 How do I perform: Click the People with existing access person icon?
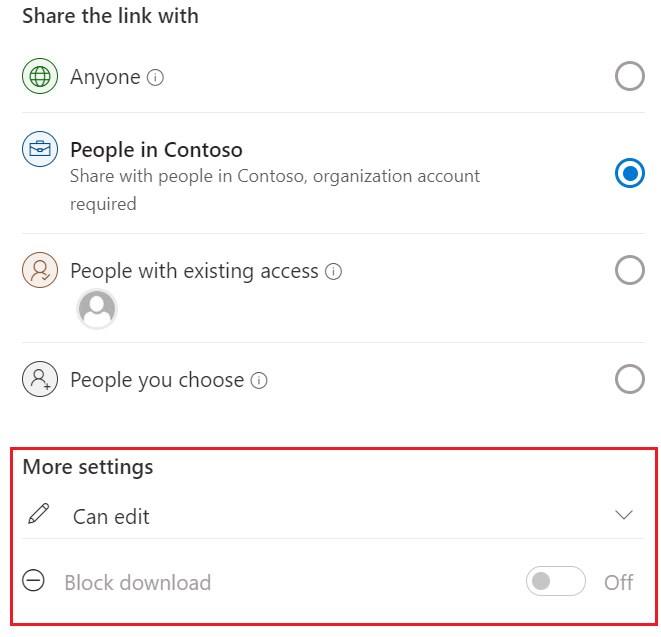click(x=40, y=270)
